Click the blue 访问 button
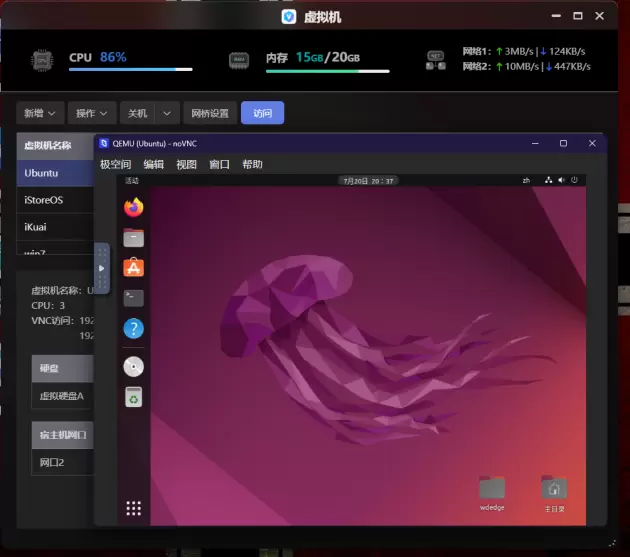Image resolution: width=630 pixels, height=557 pixels. (x=262, y=113)
